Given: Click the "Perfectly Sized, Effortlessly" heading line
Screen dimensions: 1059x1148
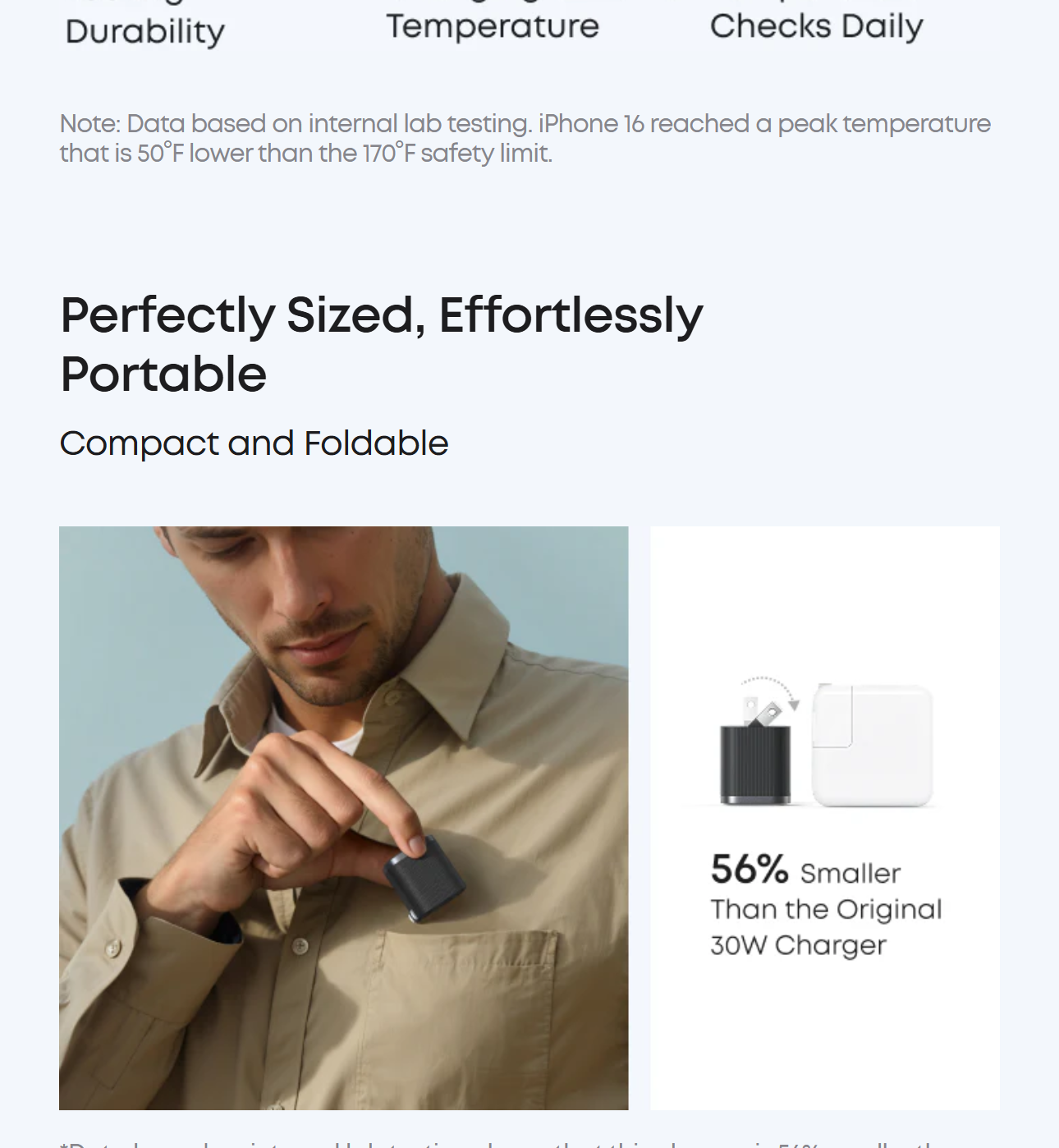Looking at the screenshot, I should (382, 315).
